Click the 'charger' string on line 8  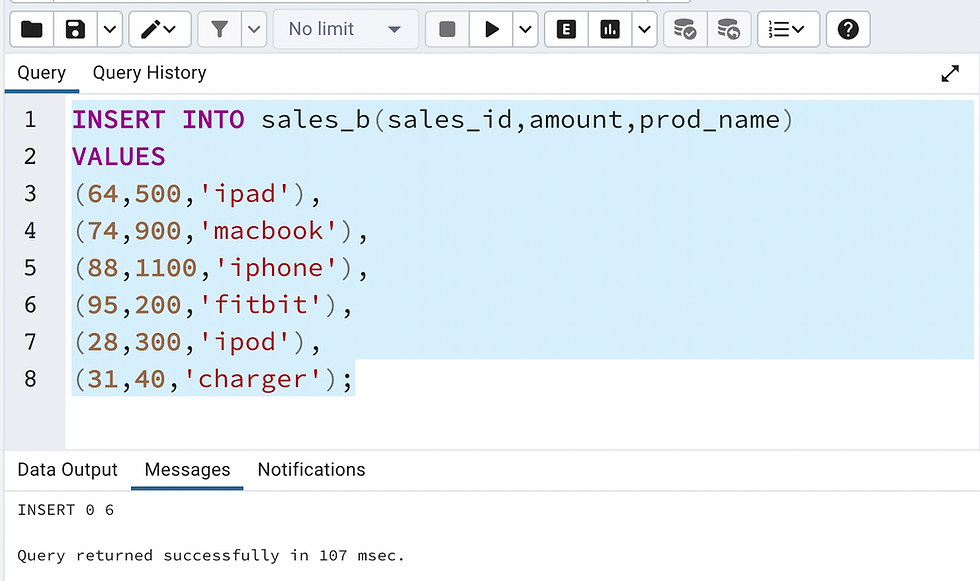(252, 379)
